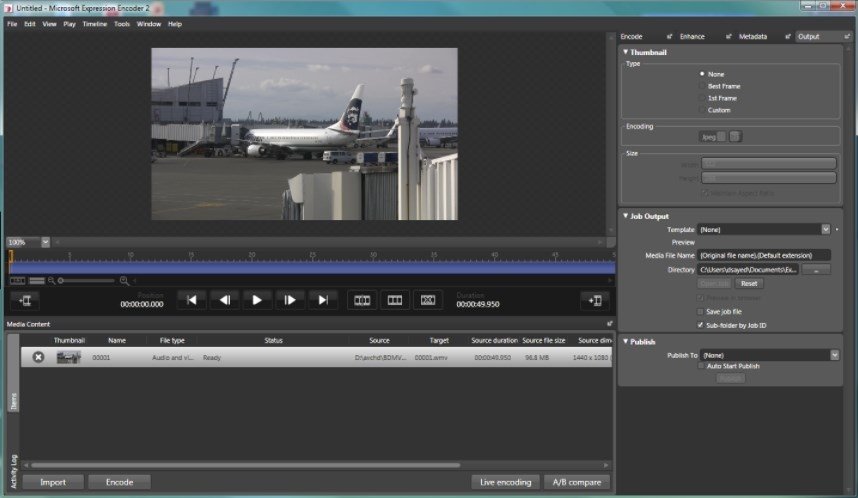Collapse the Publish section

coord(625,341)
